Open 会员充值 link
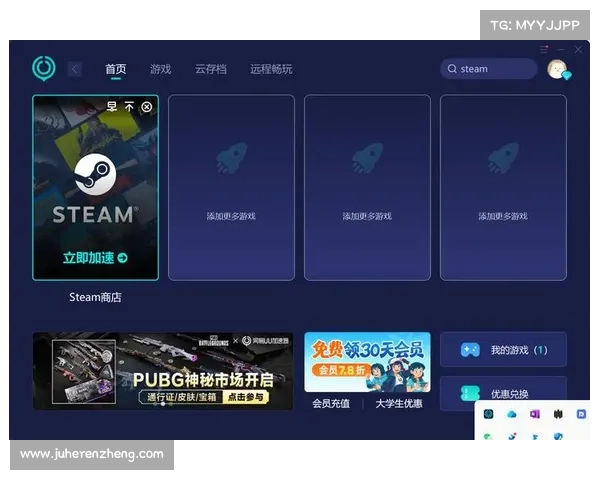 tap(331, 403)
